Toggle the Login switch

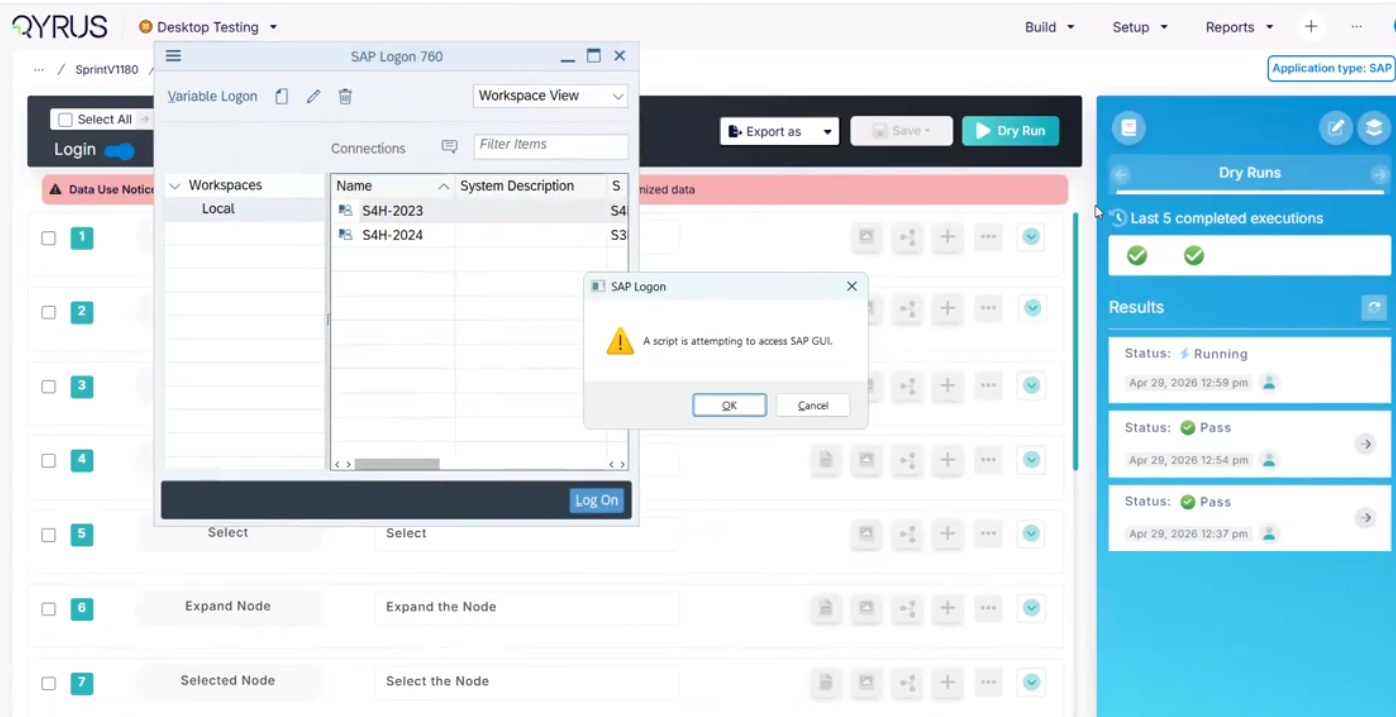point(120,151)
